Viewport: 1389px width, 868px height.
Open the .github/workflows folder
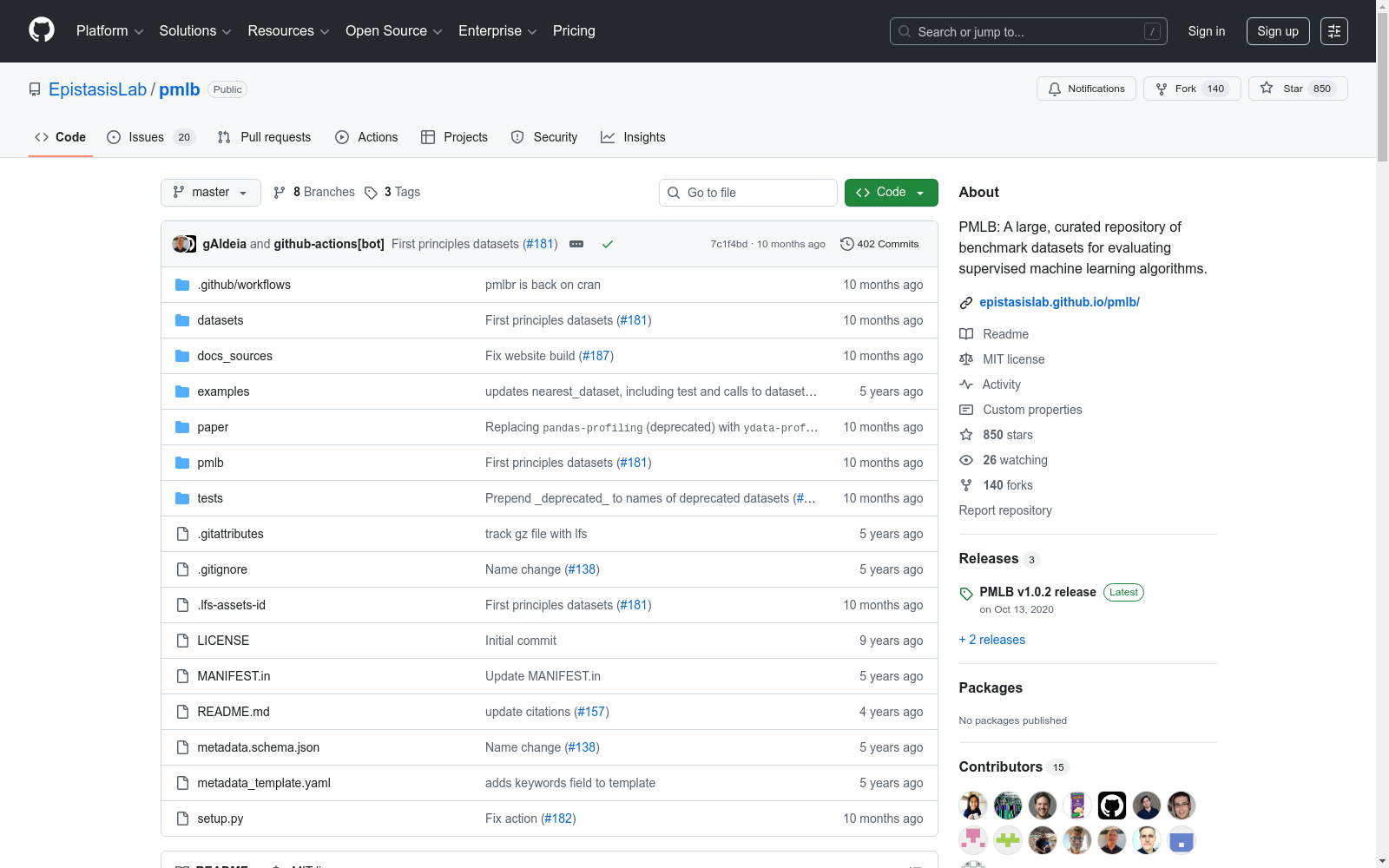[244, 285]
